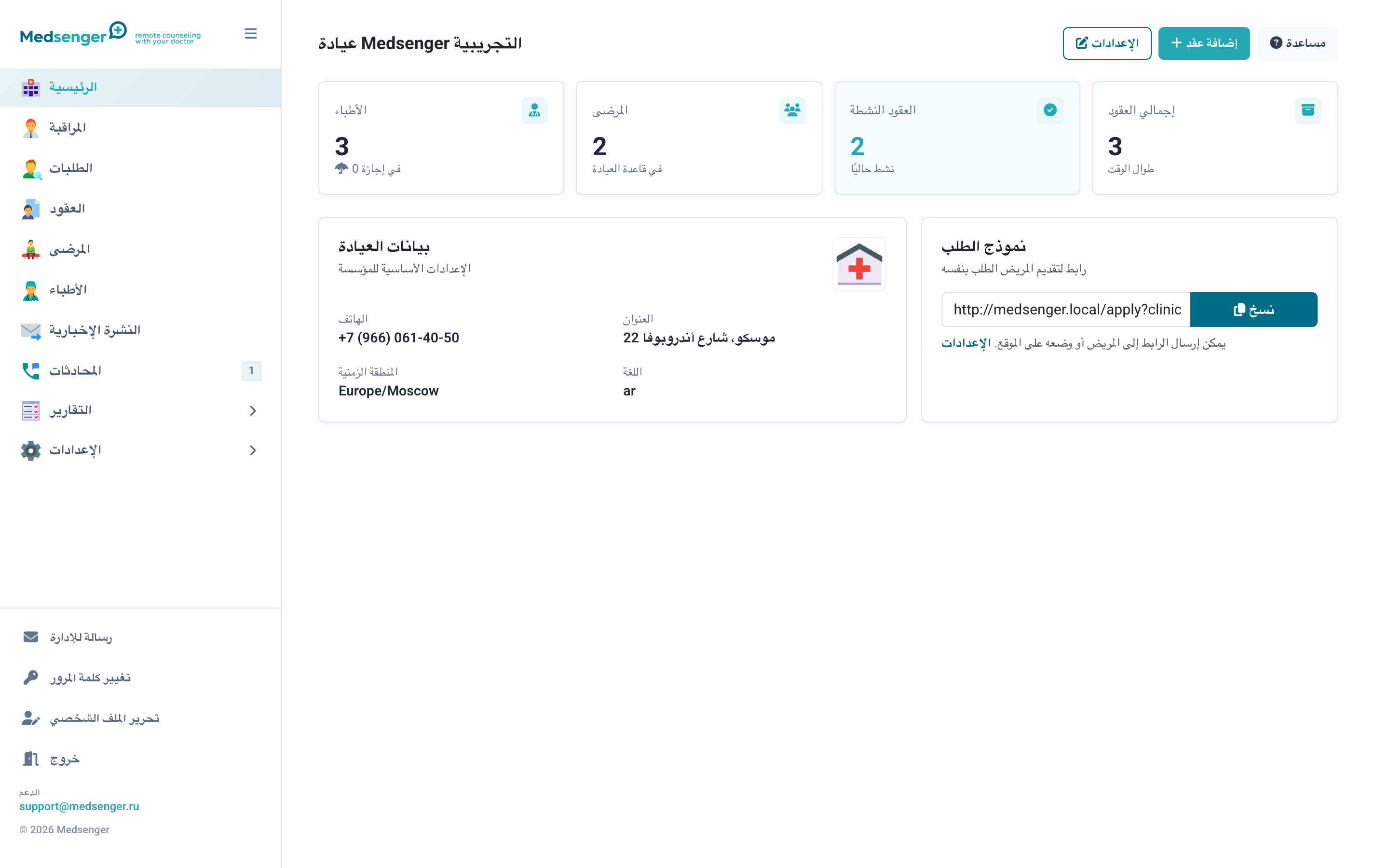Viewport: 1389px width, 868px height.
Task: Navigate to العقود contracts page
Action: click(x=141, y=209)
